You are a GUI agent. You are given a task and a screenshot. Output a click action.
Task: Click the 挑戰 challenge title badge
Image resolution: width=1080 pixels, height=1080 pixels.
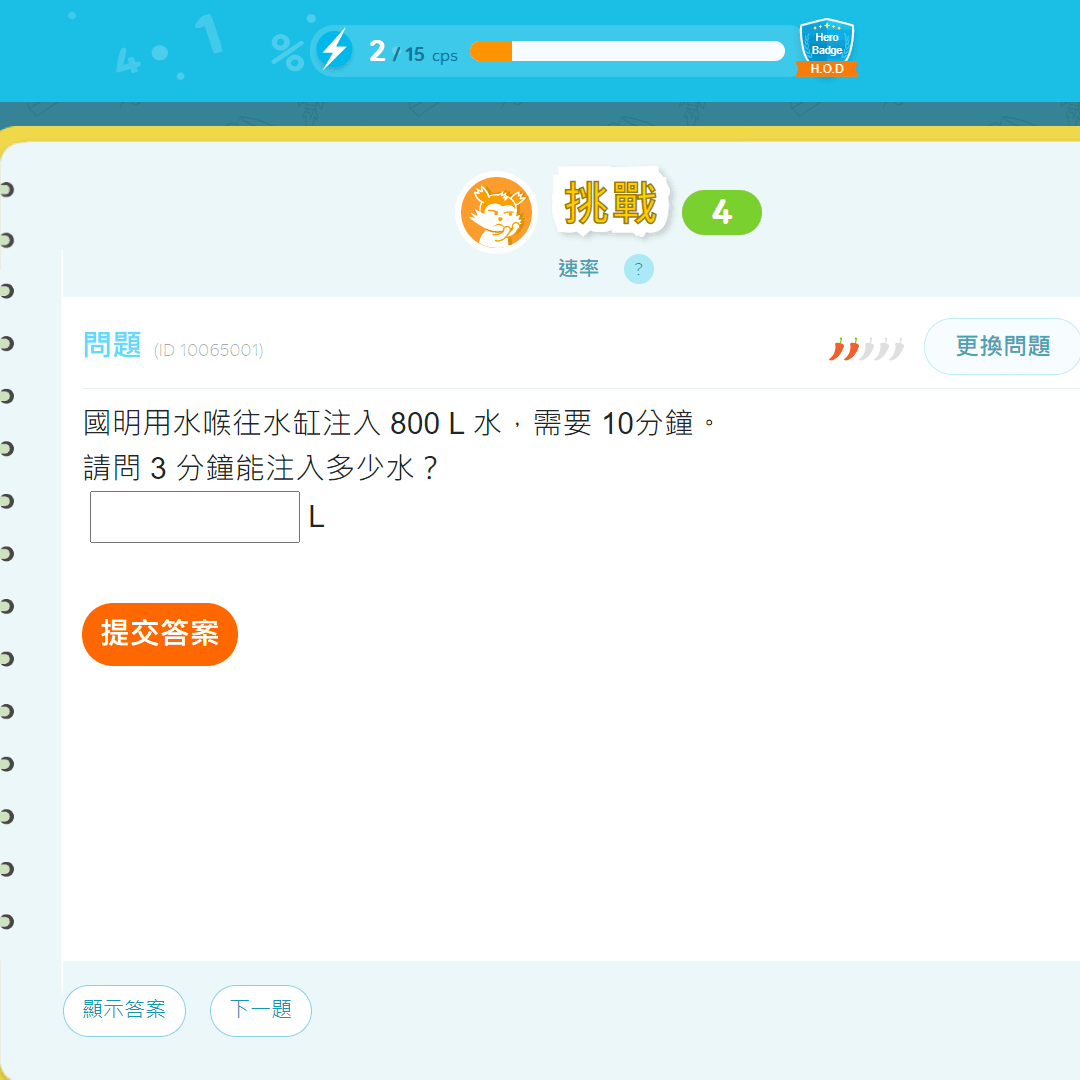[x=610, y=204]
